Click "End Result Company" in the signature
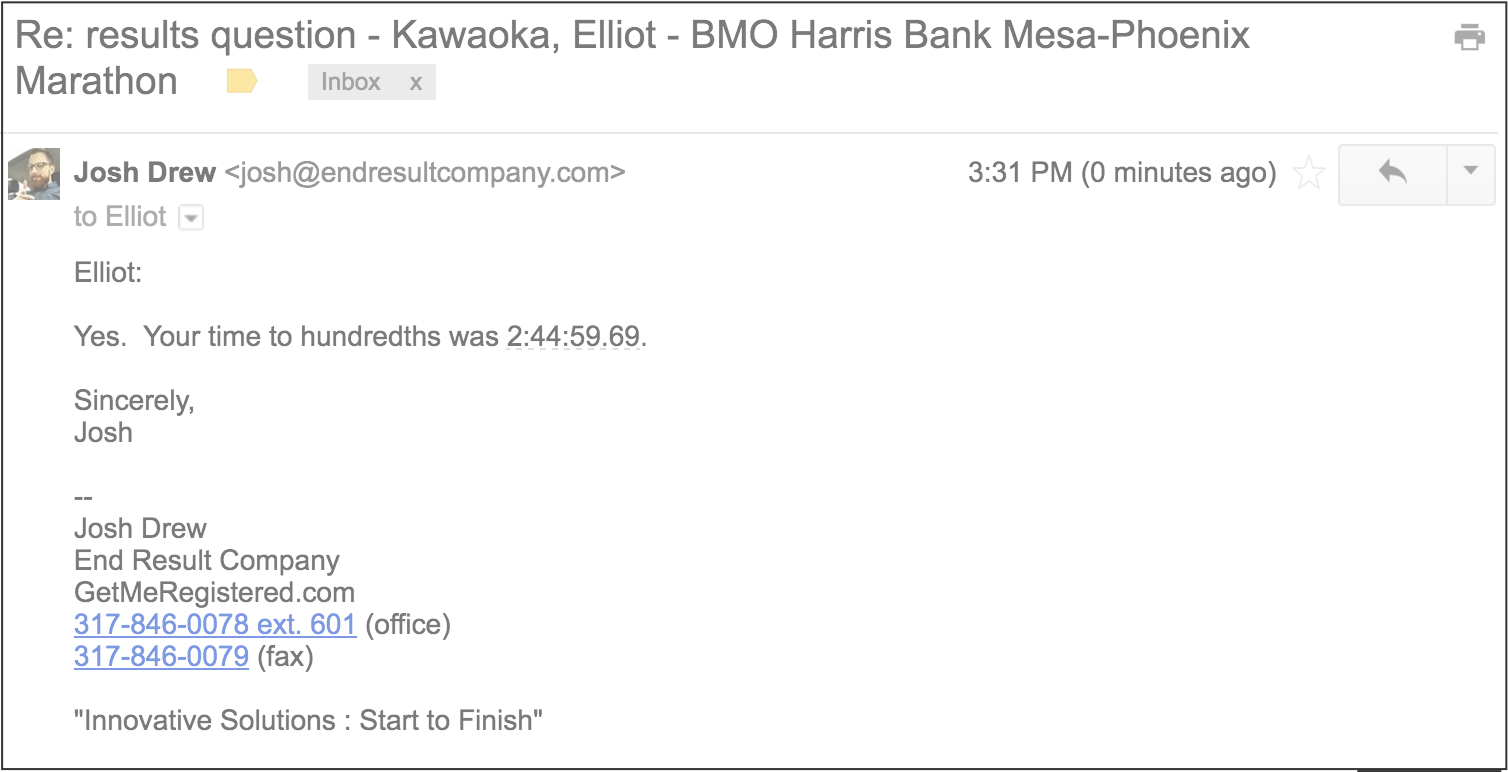Viewport: 1508px width, 772px height. click(207, 561)
